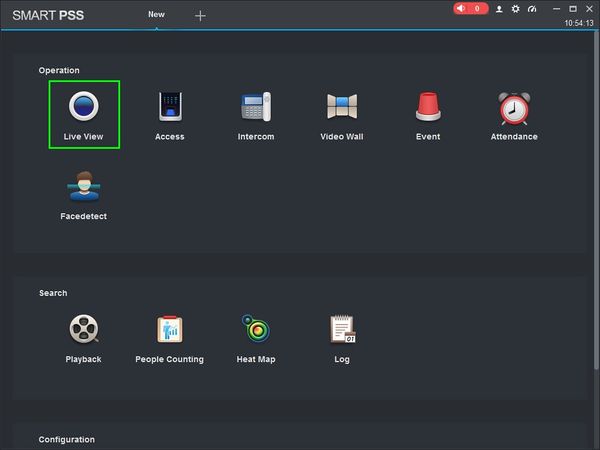The height and width of the screenshot is (450, 600).
Task: Open the system status gauge icon
Action: pos(532,9)
